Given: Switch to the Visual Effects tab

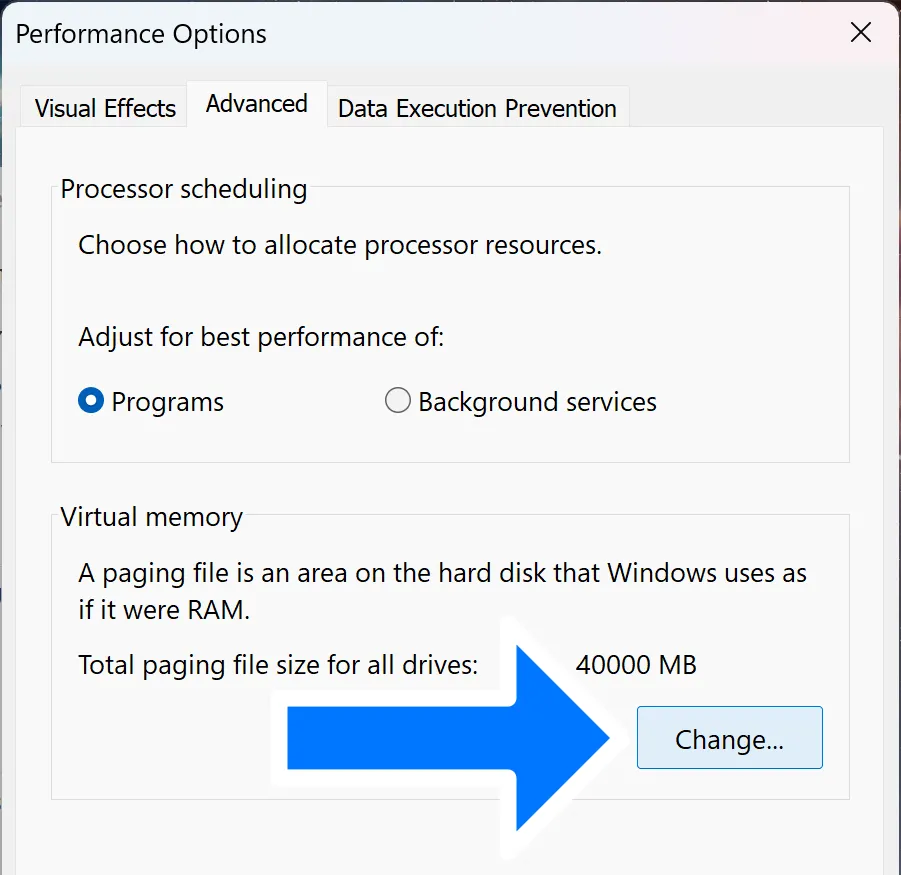Looking at the screenshot, I should (105, 109).
